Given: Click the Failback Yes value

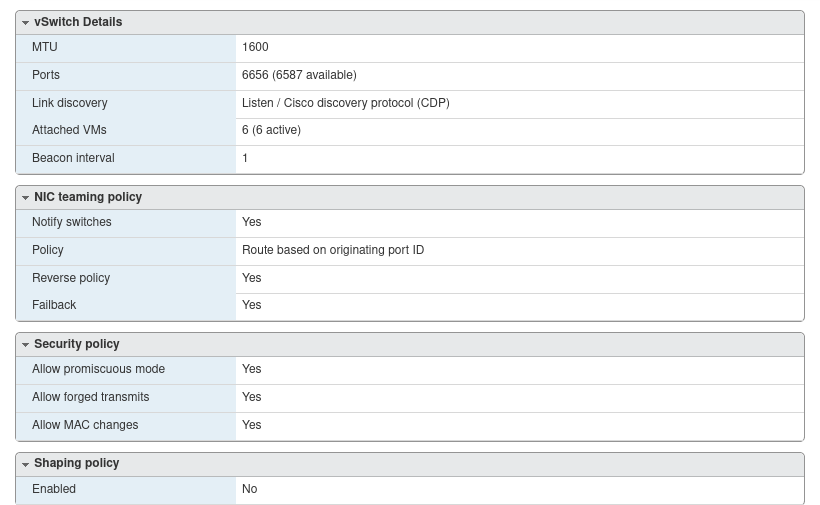Looking at the screenshot, I should pyautogui.click(x=252, y=305).
